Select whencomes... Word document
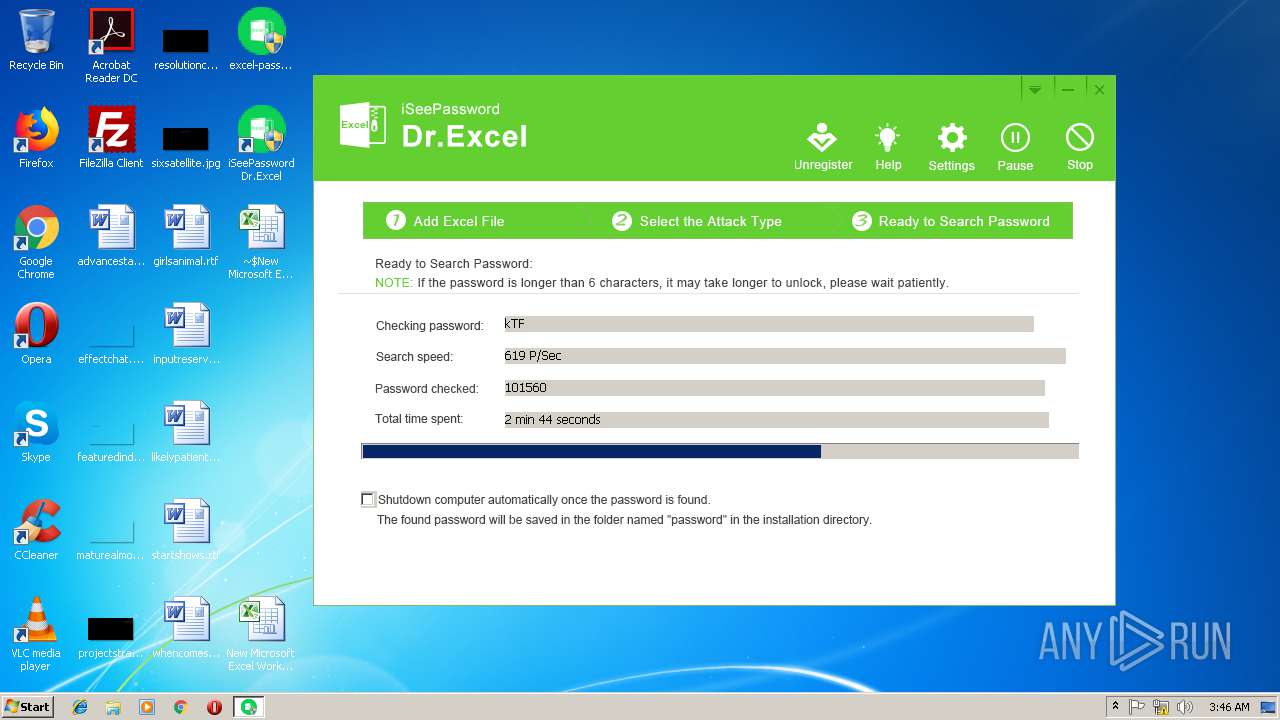 (186, 628)
